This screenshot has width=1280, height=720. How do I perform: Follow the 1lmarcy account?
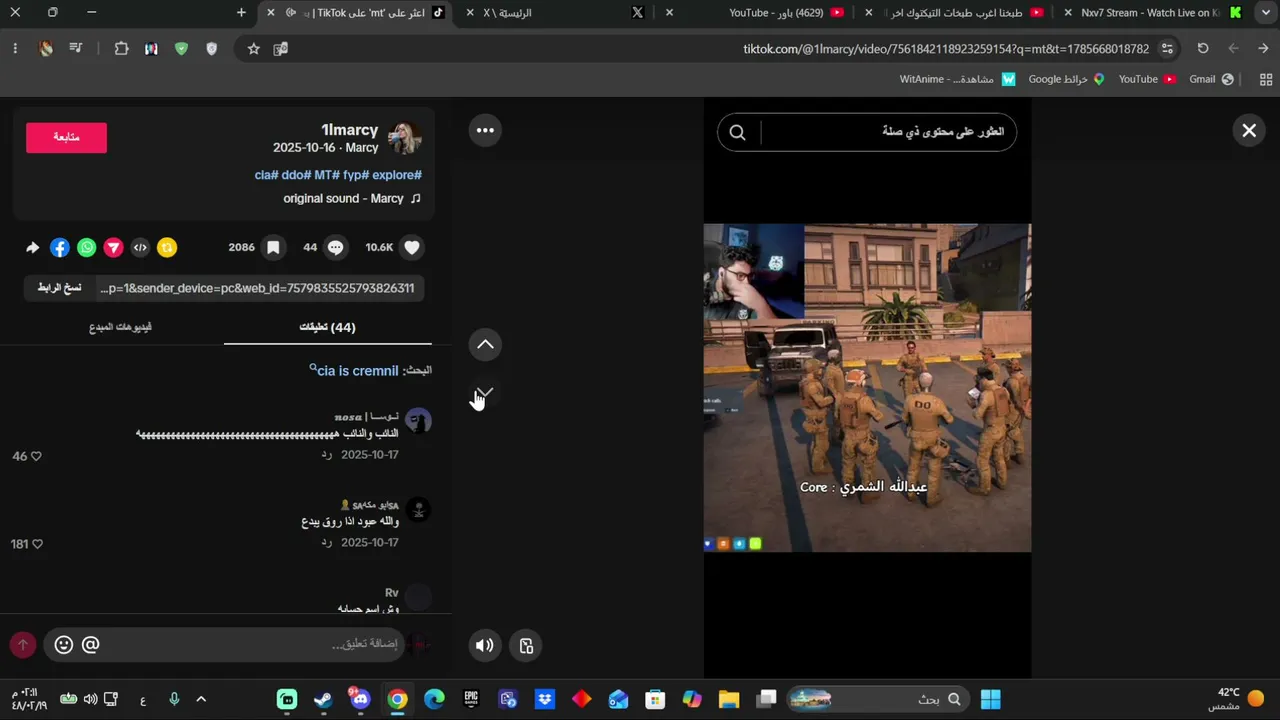tap(66, 138)
